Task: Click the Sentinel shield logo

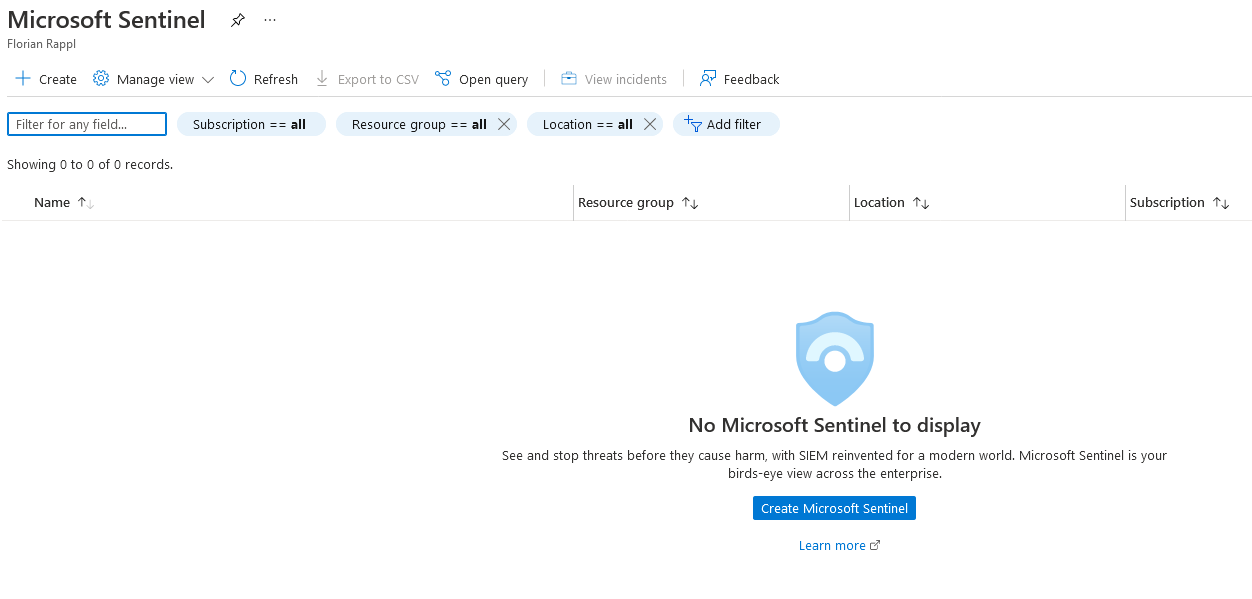Action: 835,359
